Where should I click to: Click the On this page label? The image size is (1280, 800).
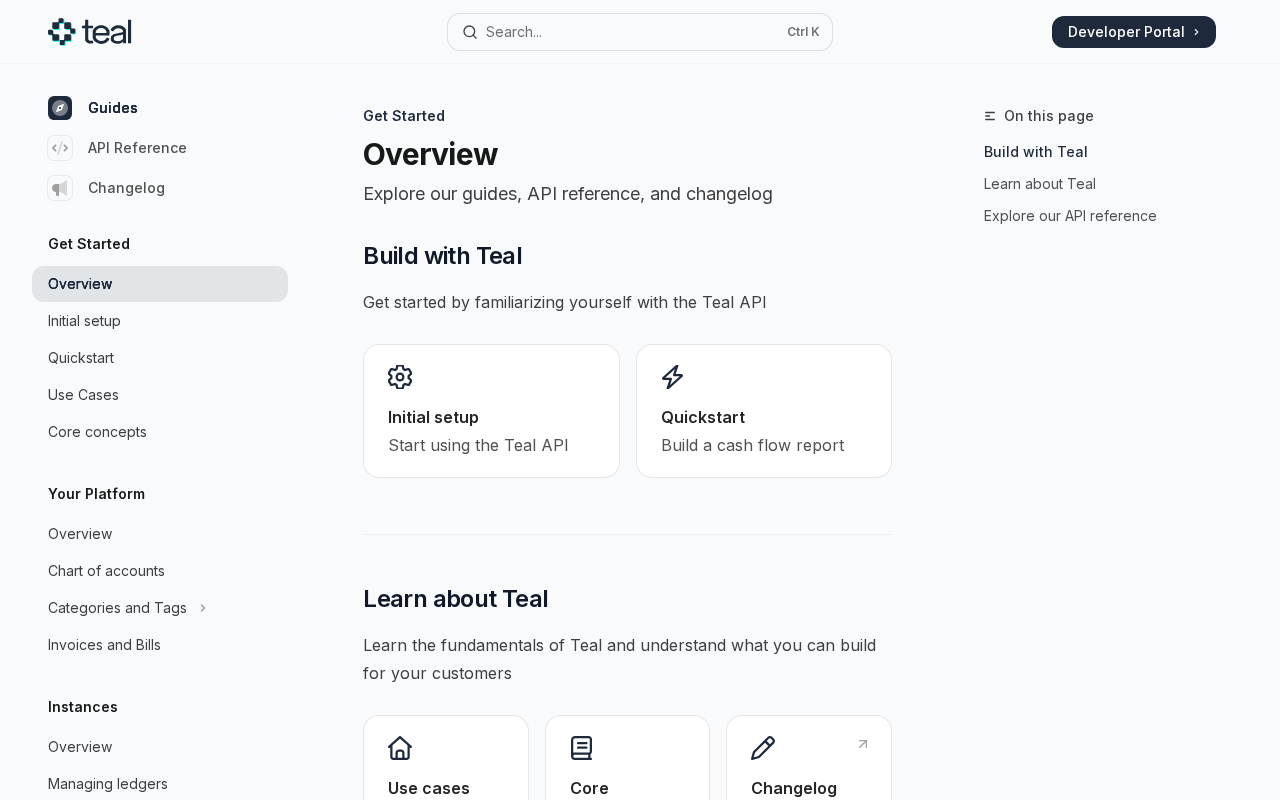pos(1049,116)
